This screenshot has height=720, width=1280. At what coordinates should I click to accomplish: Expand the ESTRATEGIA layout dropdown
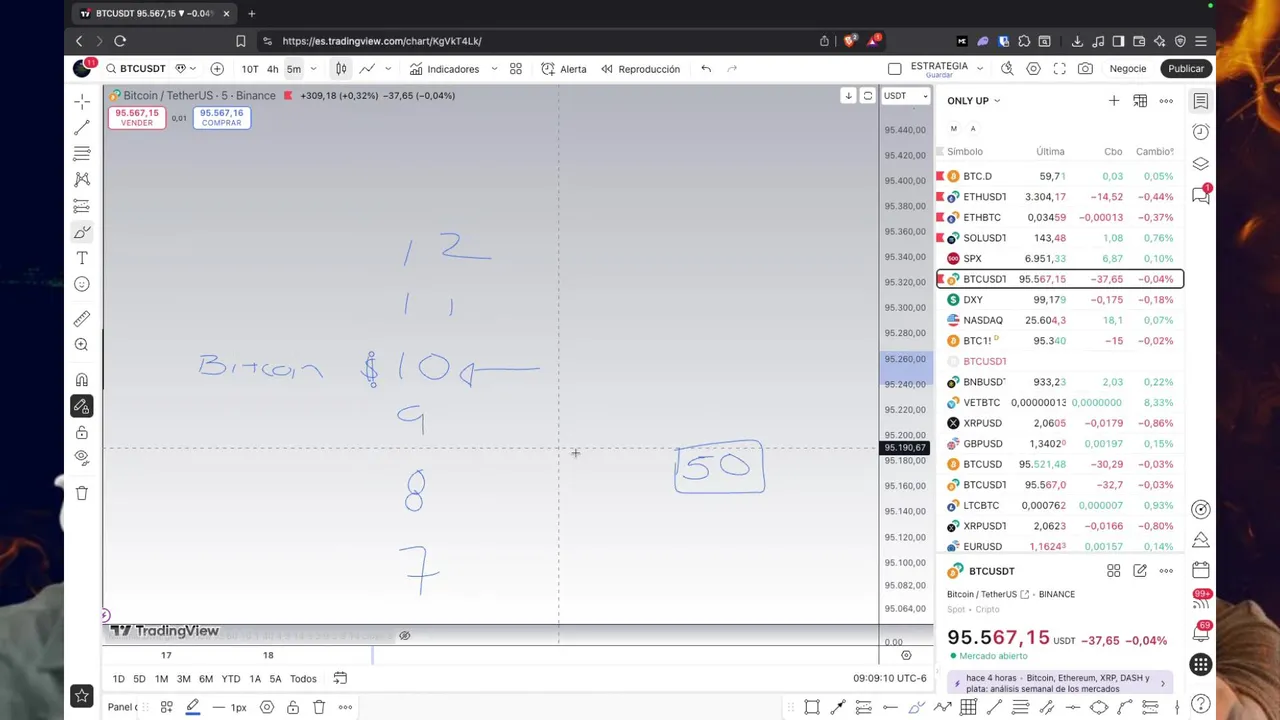pyautogui.click(x=980, y=69)
